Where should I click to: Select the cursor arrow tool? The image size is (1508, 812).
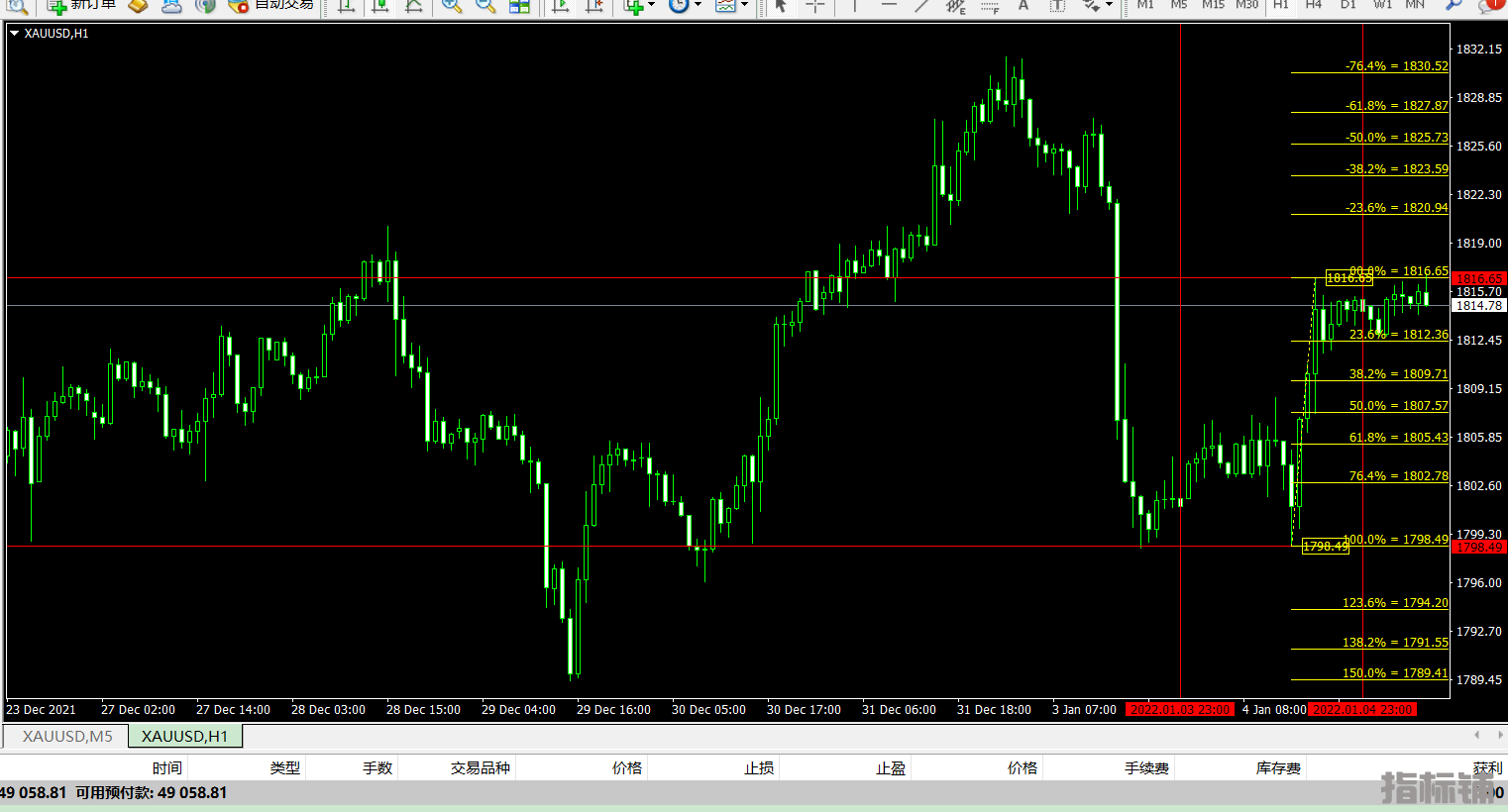pos(781,5)
